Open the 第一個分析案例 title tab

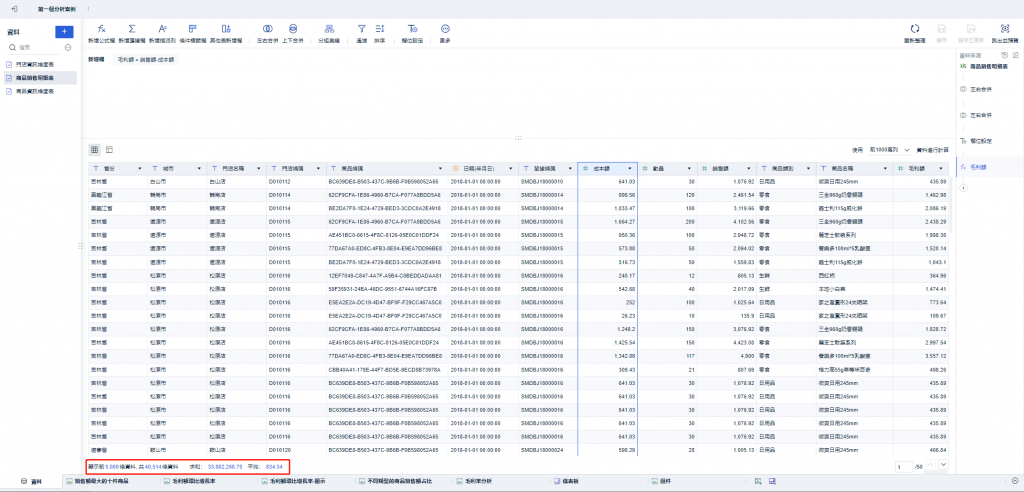click(56, 8)
